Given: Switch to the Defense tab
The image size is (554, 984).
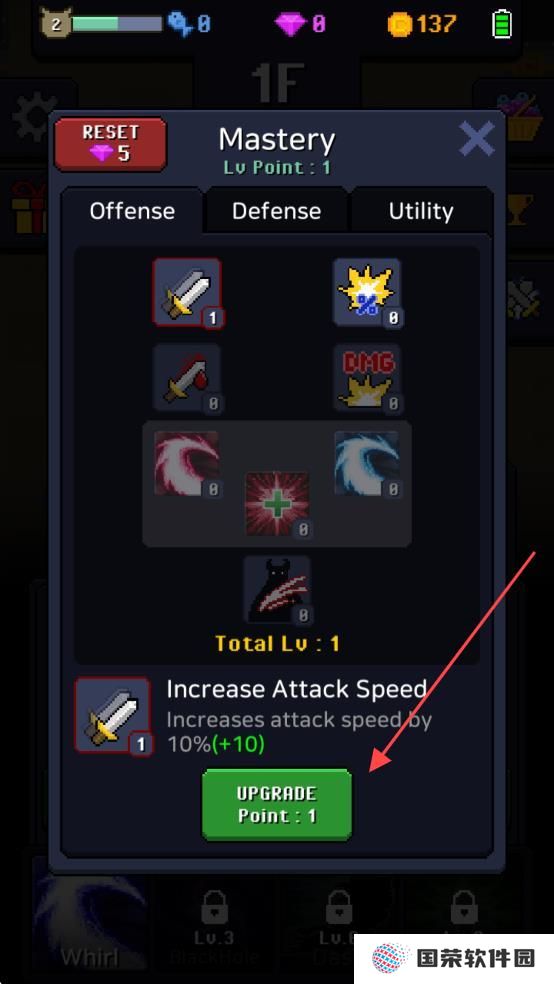Looking at the screenshot, I should (x=277, y=211).
